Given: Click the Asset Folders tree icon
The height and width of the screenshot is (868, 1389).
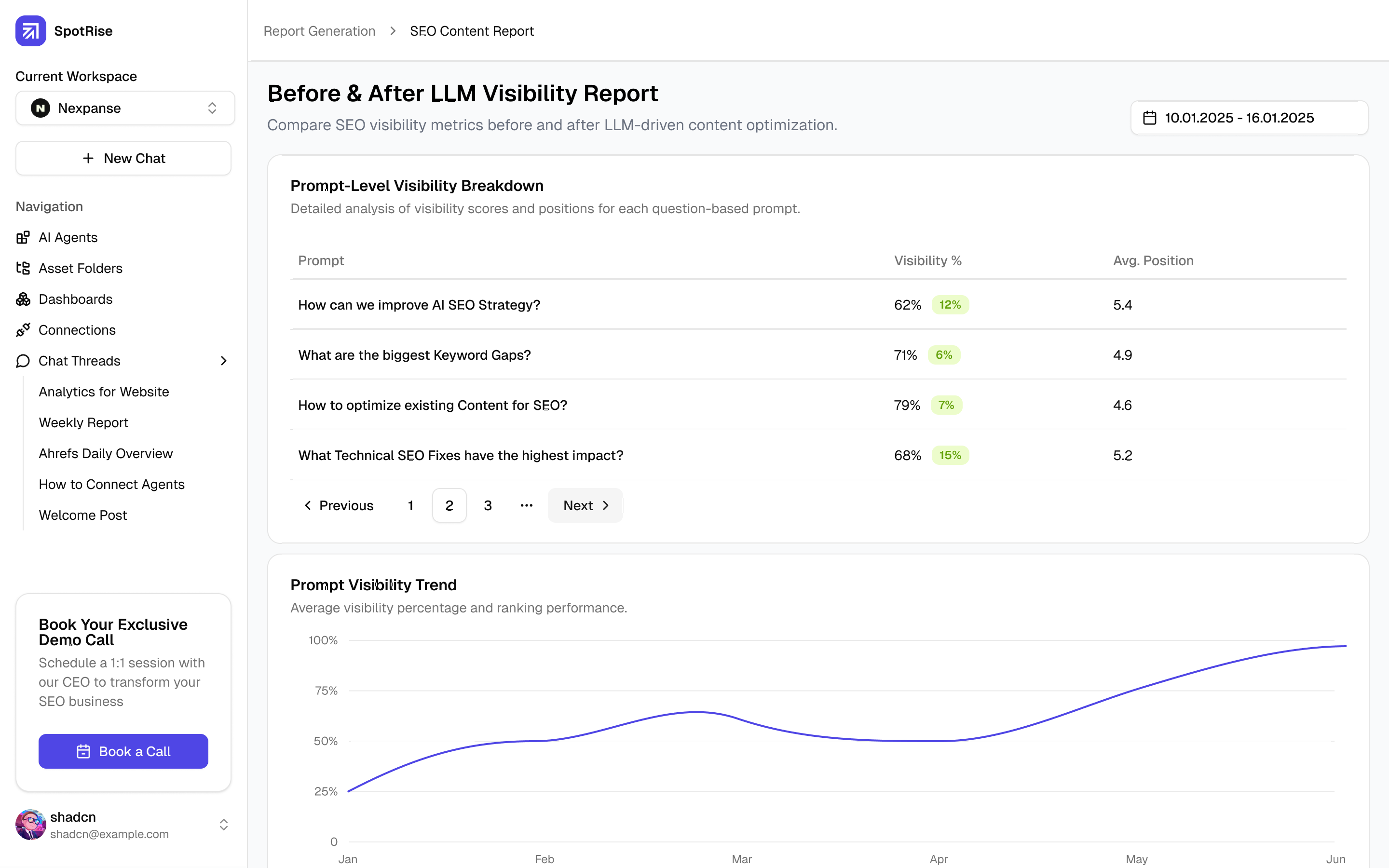Looking at the screenshot, I should click(x=23, y=268).
